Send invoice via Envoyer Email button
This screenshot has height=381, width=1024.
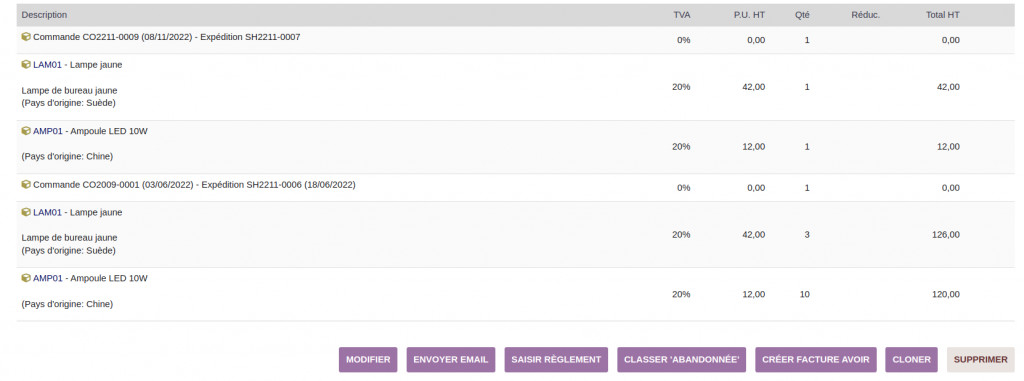tap(451, 359)
